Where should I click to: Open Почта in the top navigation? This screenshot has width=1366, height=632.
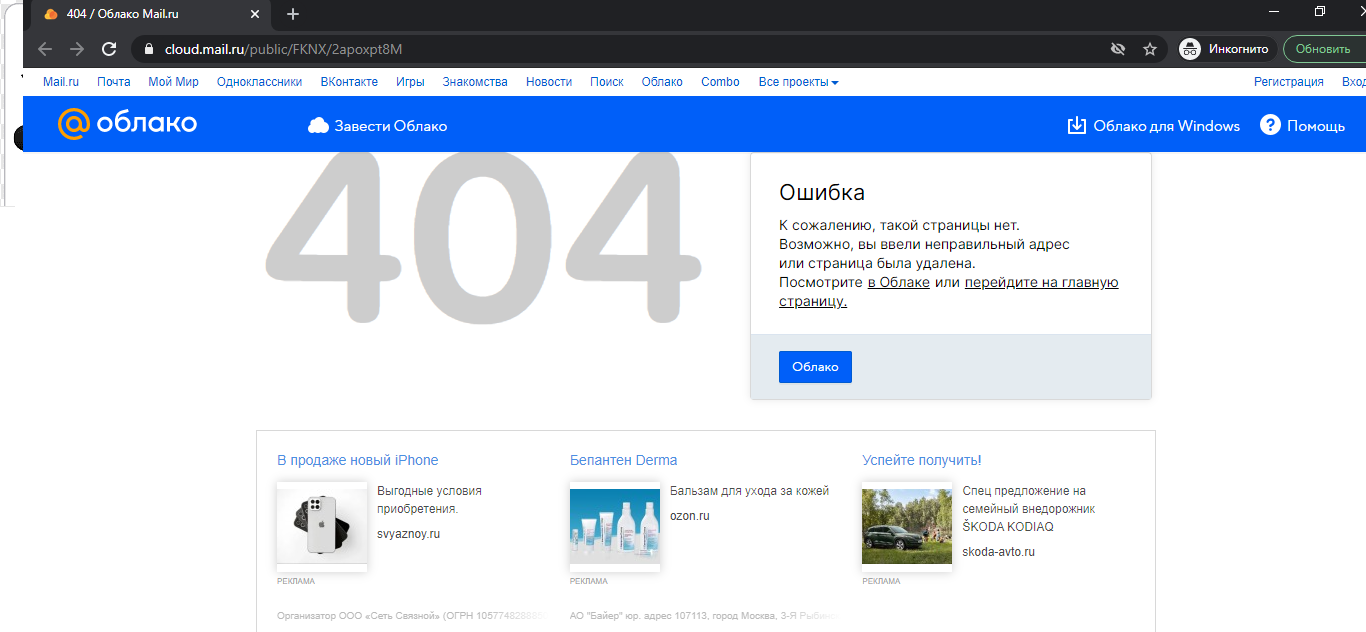click(114, 82)
